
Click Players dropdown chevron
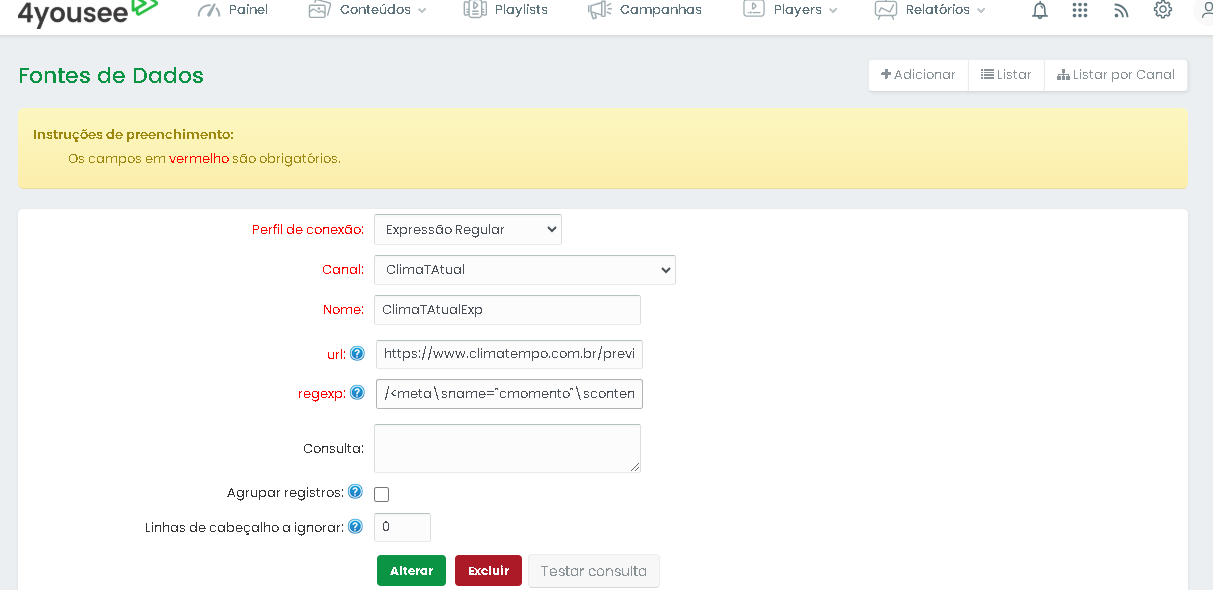click(x=833, y=11)
